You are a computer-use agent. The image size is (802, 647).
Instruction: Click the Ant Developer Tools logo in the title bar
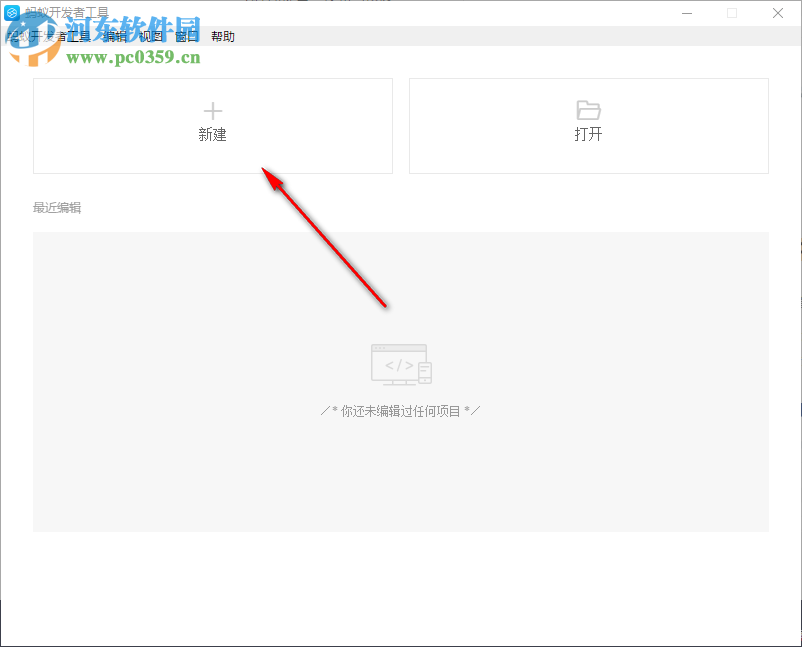(x=12, y=13)
